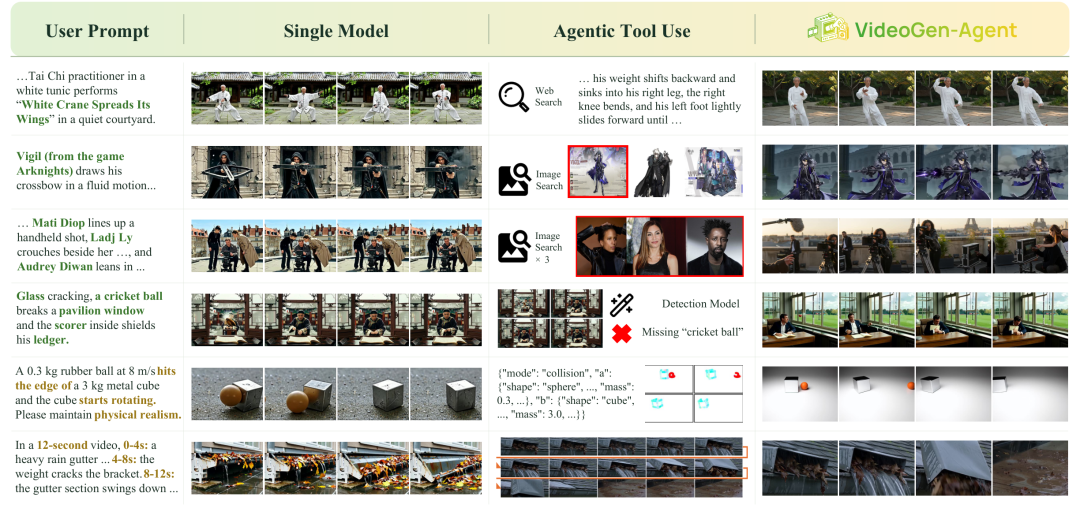Viewport: 1080px width, 508px height.
Task: Open the first VideoGen-Agent gutter frame
Action: 800,468
